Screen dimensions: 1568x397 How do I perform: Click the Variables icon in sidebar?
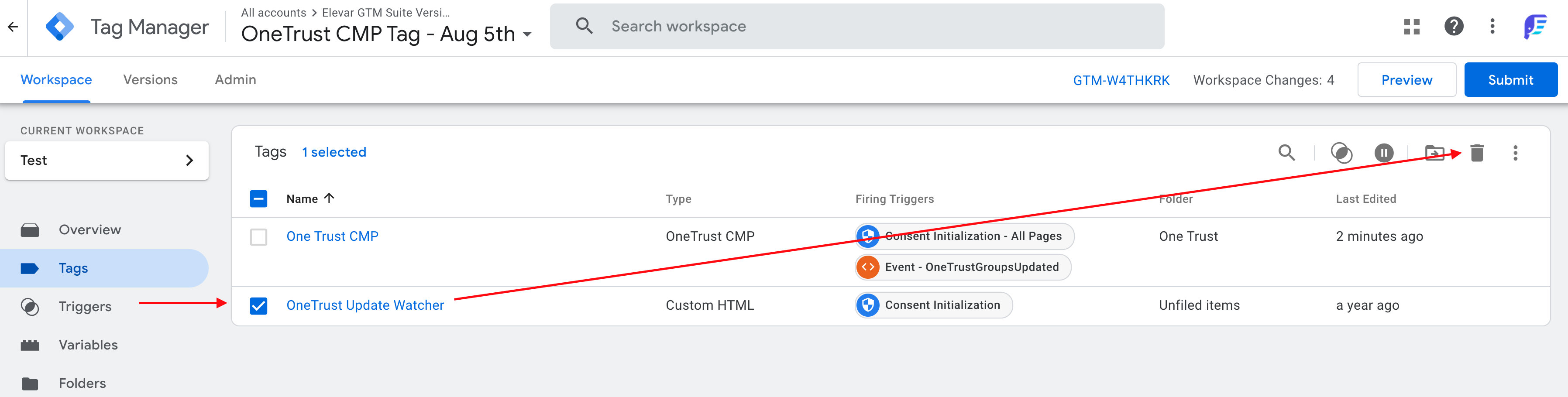tap(30, 345)
